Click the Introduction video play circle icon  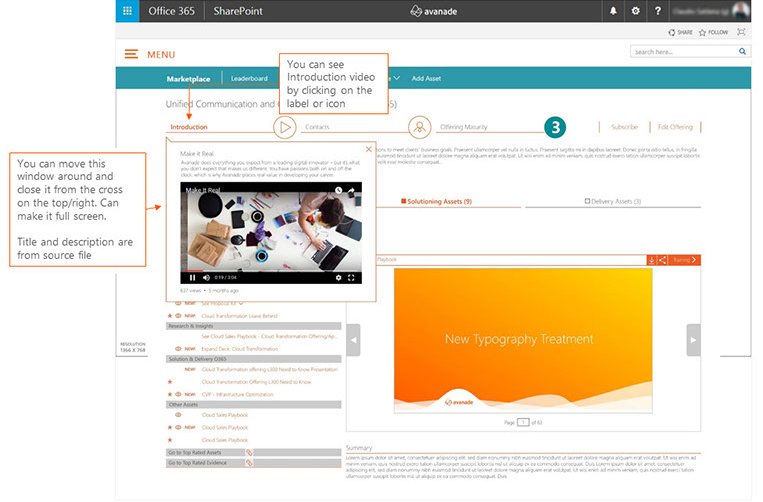pos(285,127)
